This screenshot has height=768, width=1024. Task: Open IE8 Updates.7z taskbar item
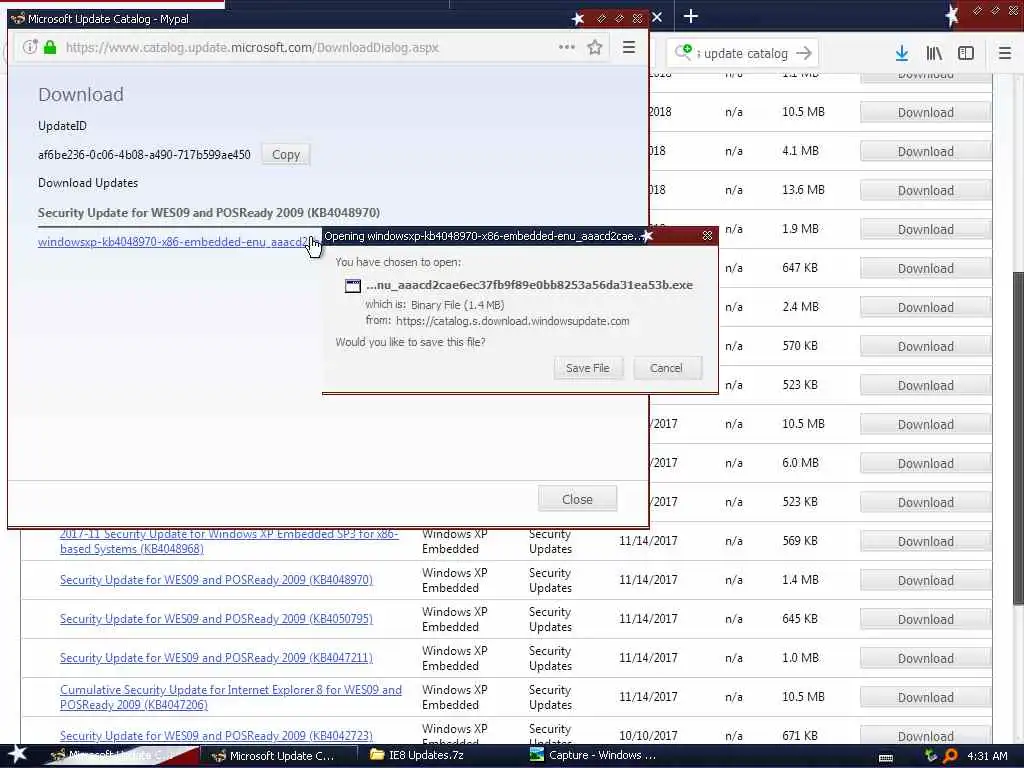418,755
